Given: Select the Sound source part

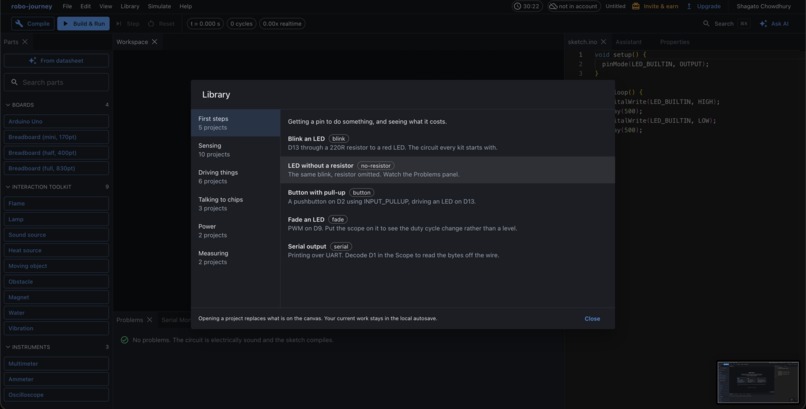Looking at the screenshot, I should pos(57,235).
